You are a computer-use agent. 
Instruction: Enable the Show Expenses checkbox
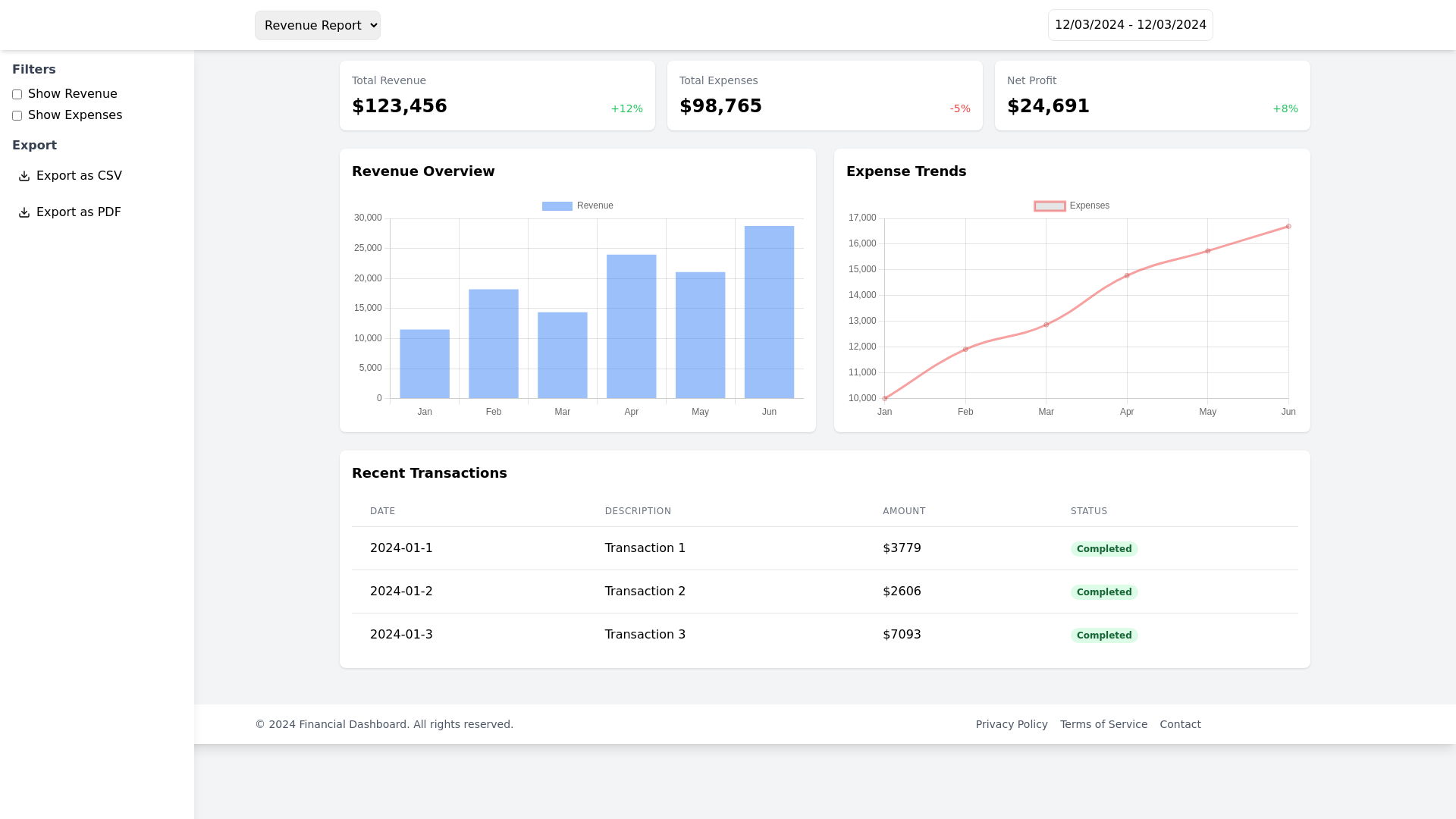coord(17,116)
